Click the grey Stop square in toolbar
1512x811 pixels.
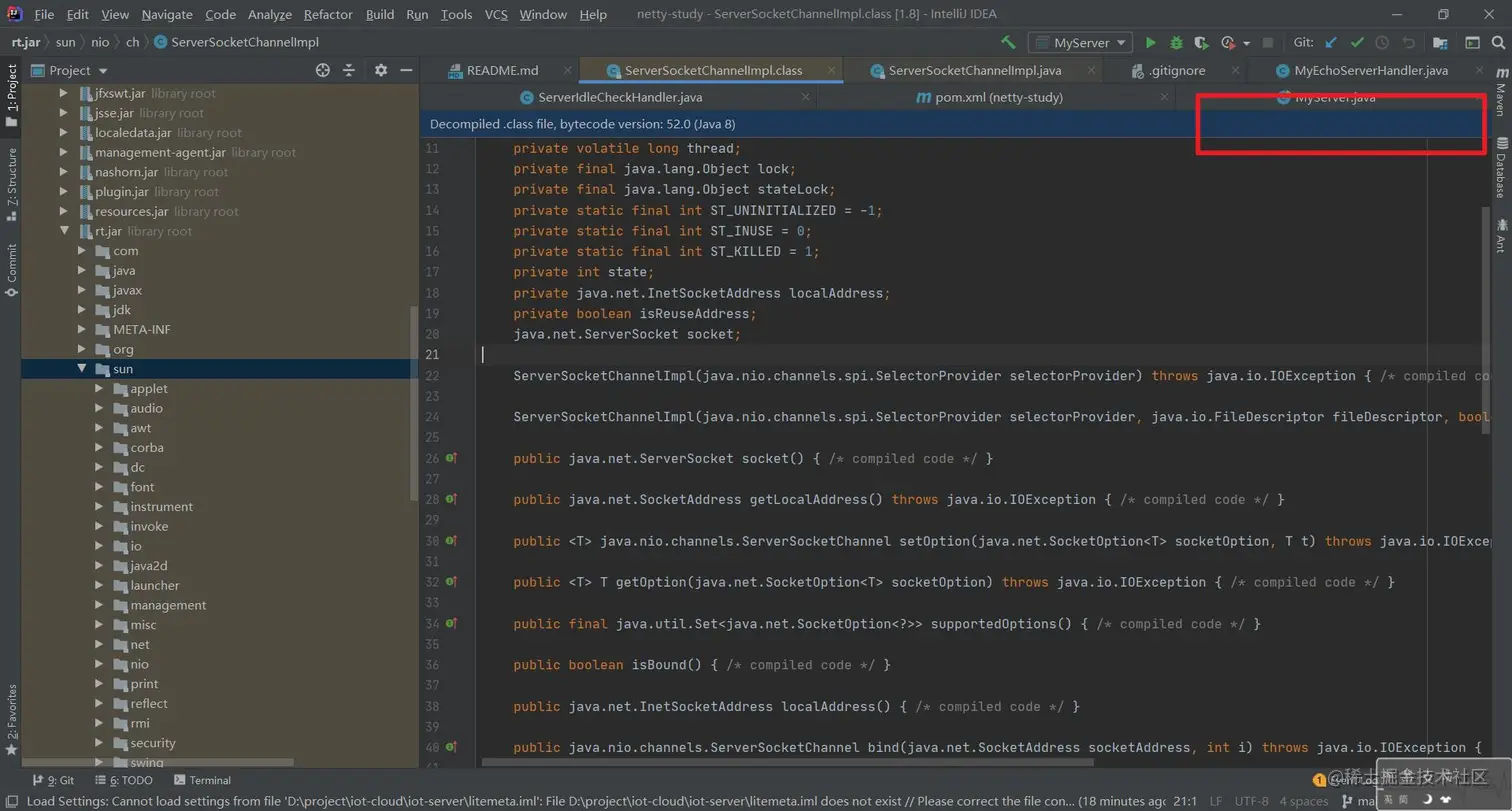tap(1268, 43)
